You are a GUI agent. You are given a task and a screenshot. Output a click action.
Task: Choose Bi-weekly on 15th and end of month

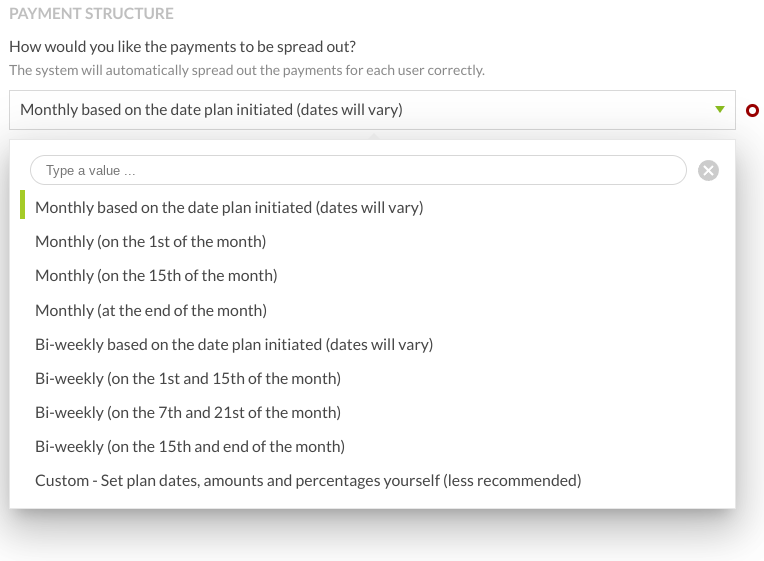(x=190, y=446)
